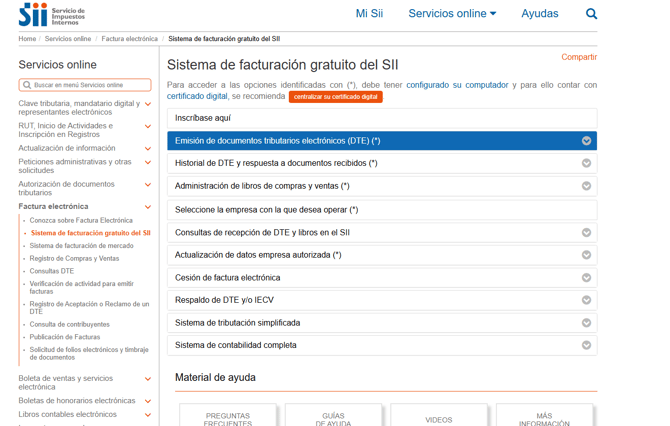This screenshot has height=426, width=670.
Task: Click the magnifier icon inside sidebar search box
Action: click(x=27, y=85)
